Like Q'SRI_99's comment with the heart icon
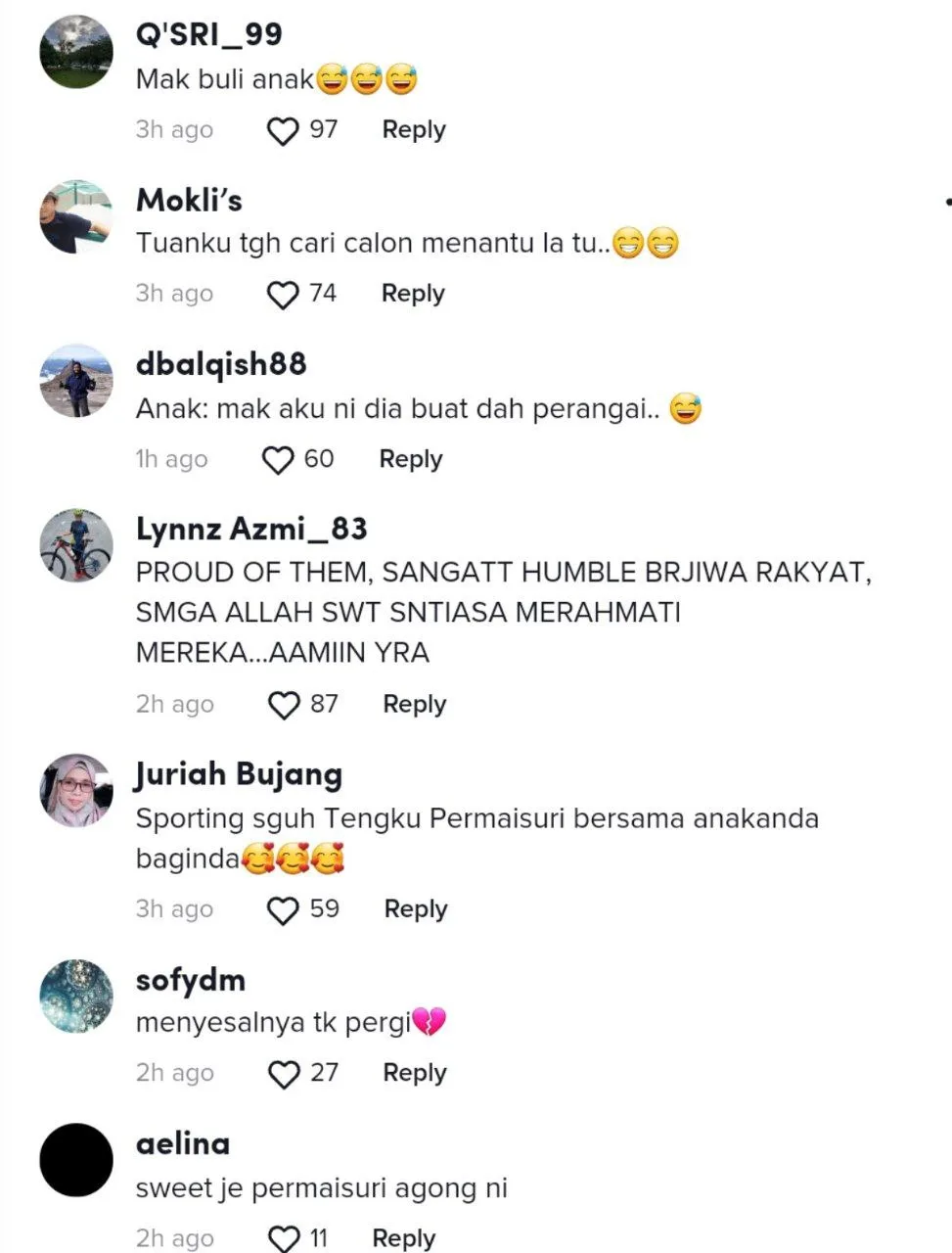 283,131
